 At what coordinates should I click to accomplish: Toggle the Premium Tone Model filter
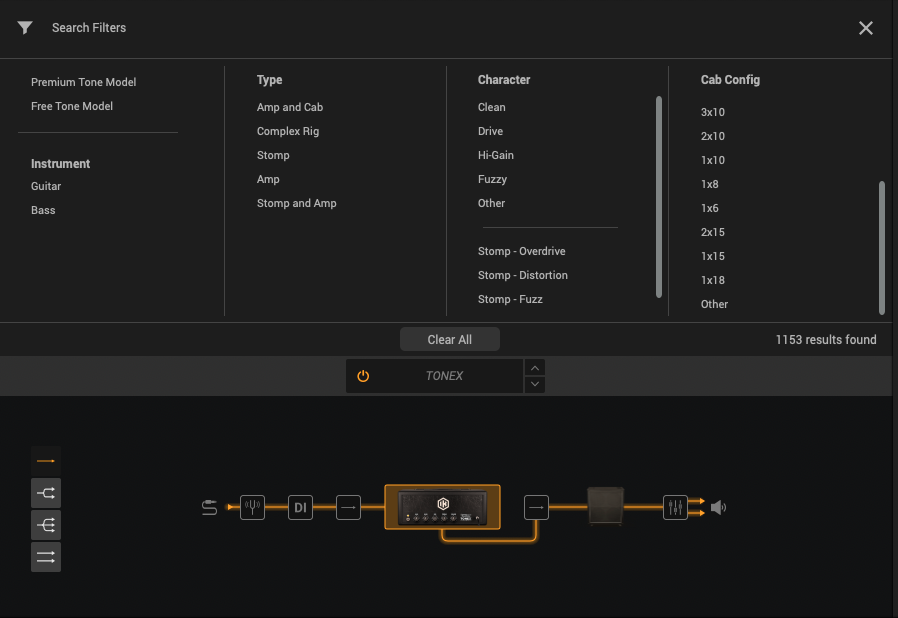pyautogui.click(x=83, y=82)
